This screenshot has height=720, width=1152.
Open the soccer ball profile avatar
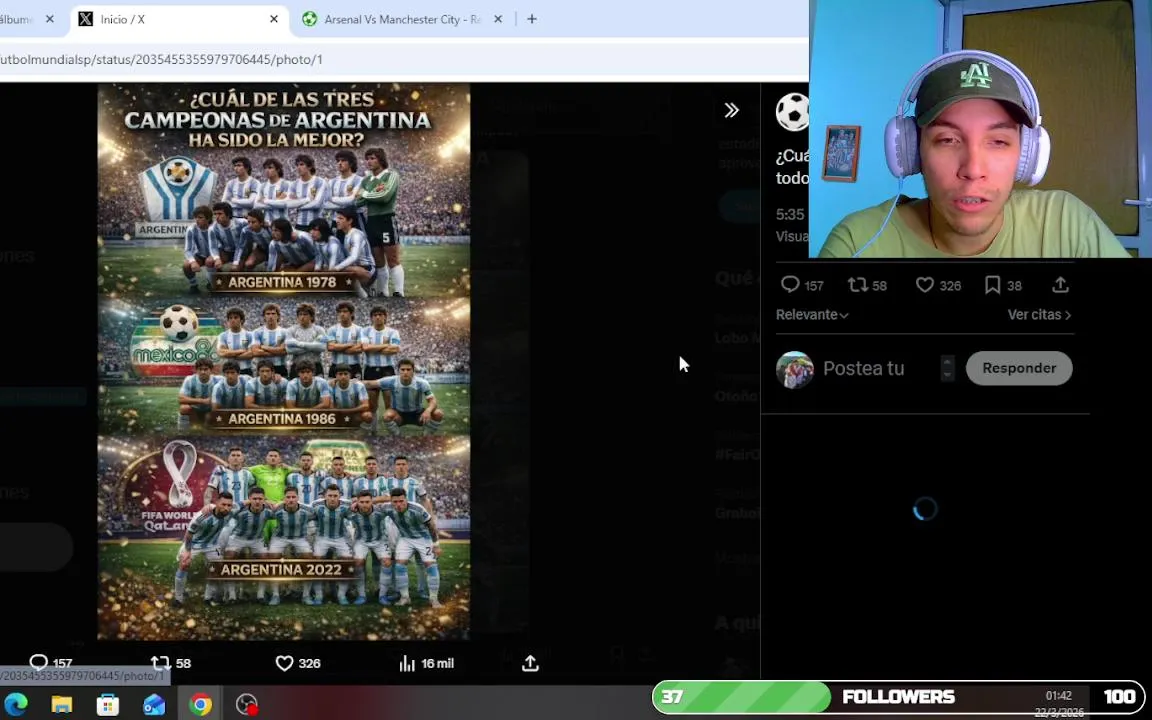pos(793,112)
